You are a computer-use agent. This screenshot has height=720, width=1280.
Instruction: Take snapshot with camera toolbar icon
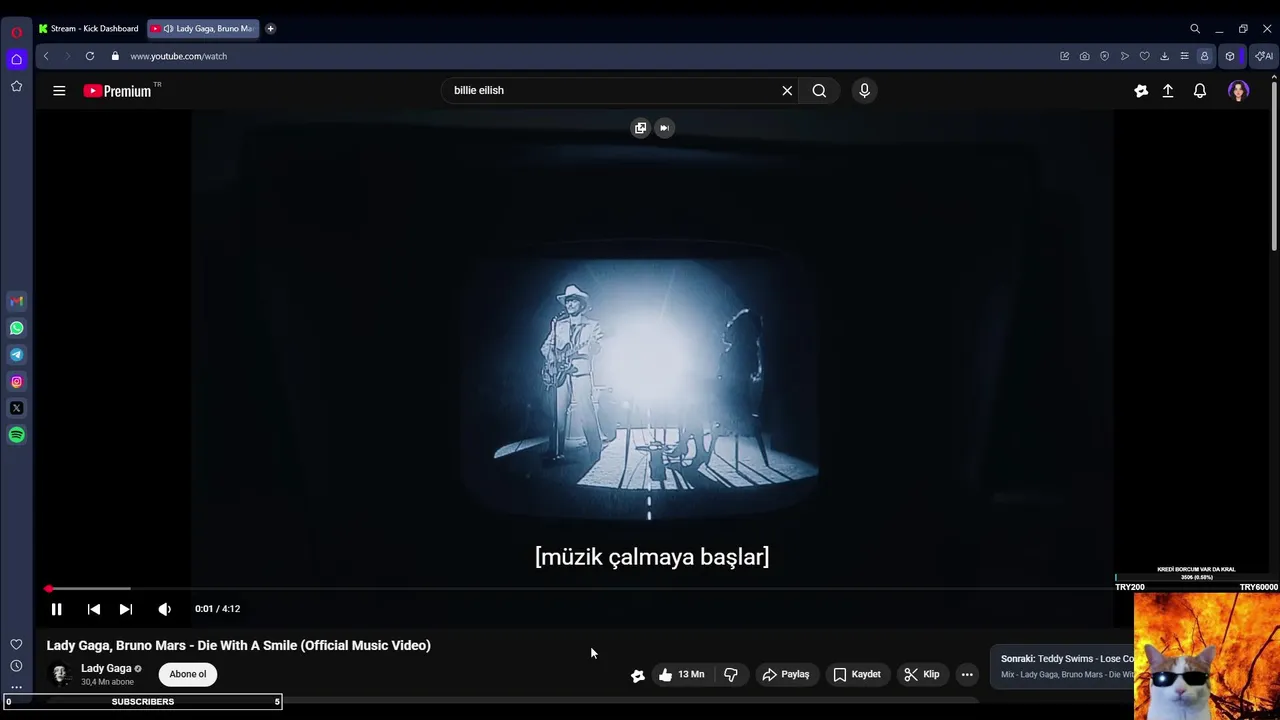(1084, 56)
